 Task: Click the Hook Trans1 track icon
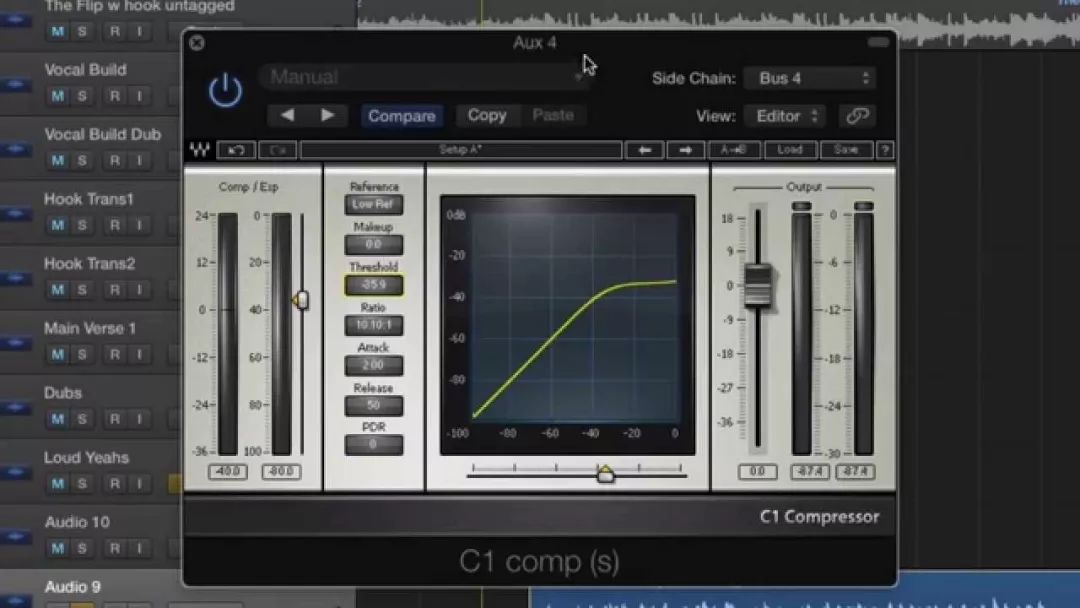(16, 214)
